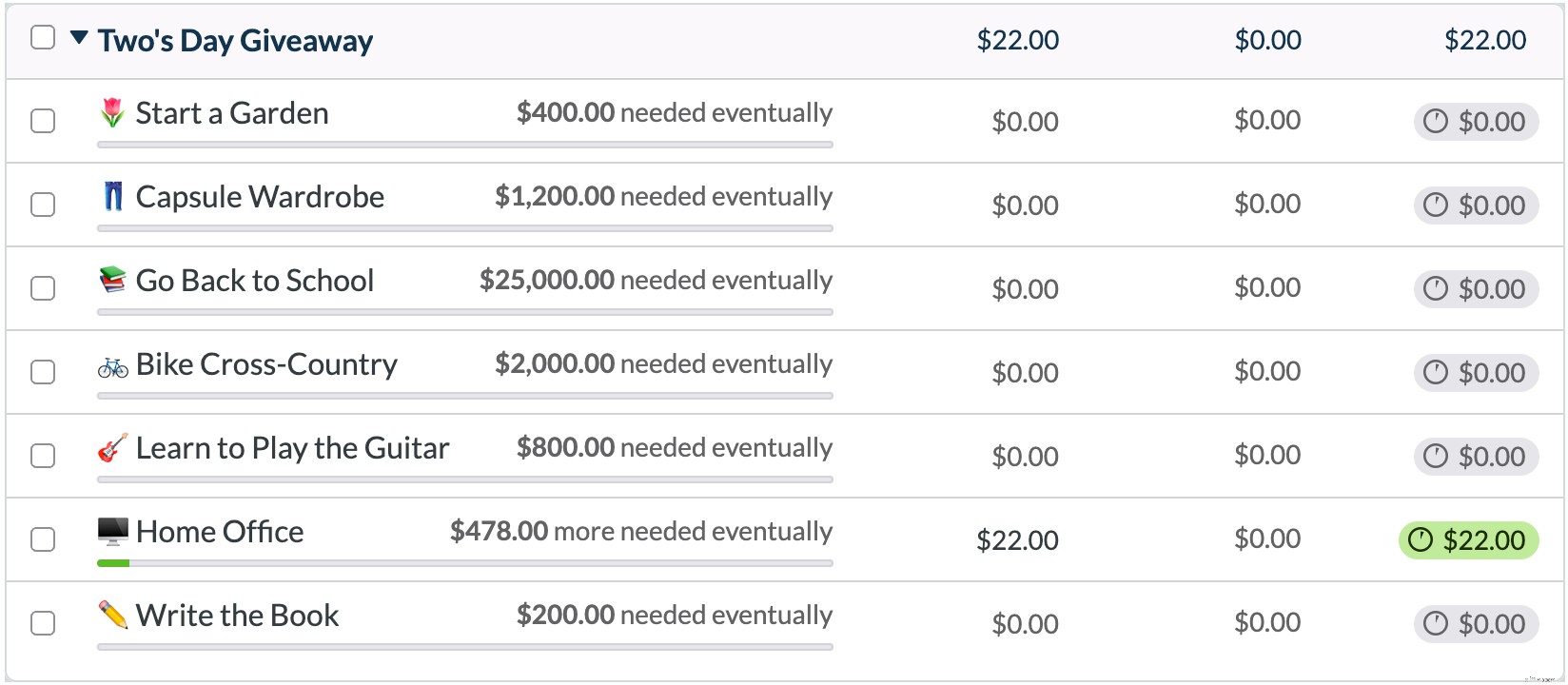Click the pencil icon for Write the Book
This screenshot has width=1568, height=685.
(x=112, y=616)
